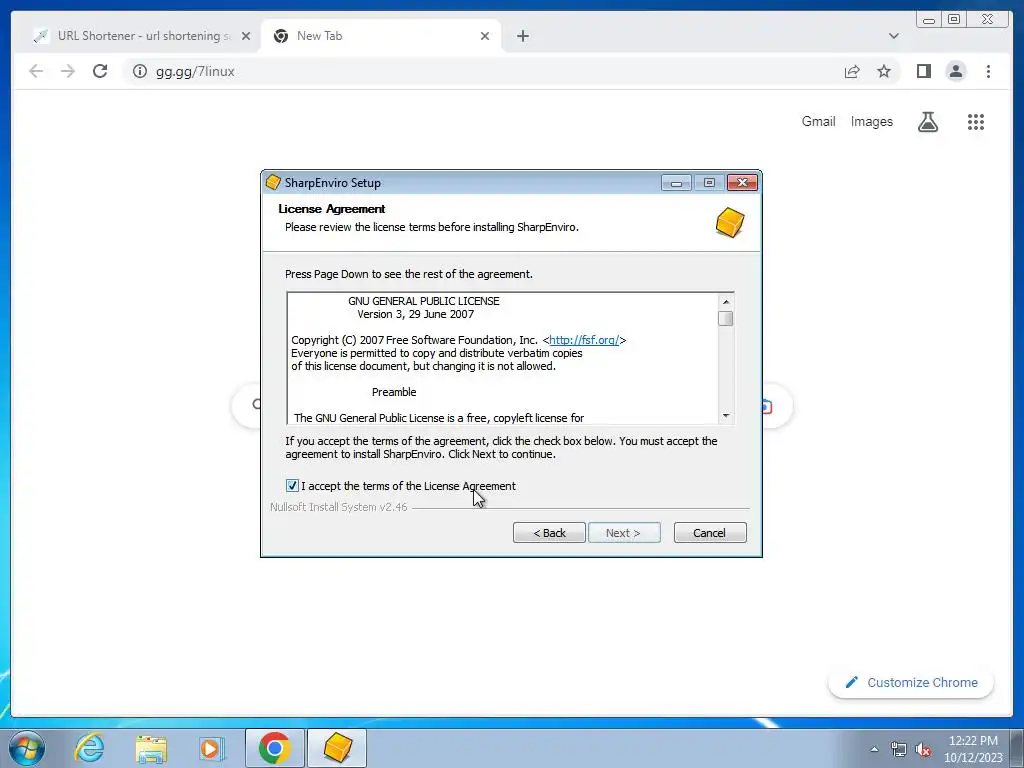
Task: Open Chrome profile avatar menu
Action: point(955,71)
